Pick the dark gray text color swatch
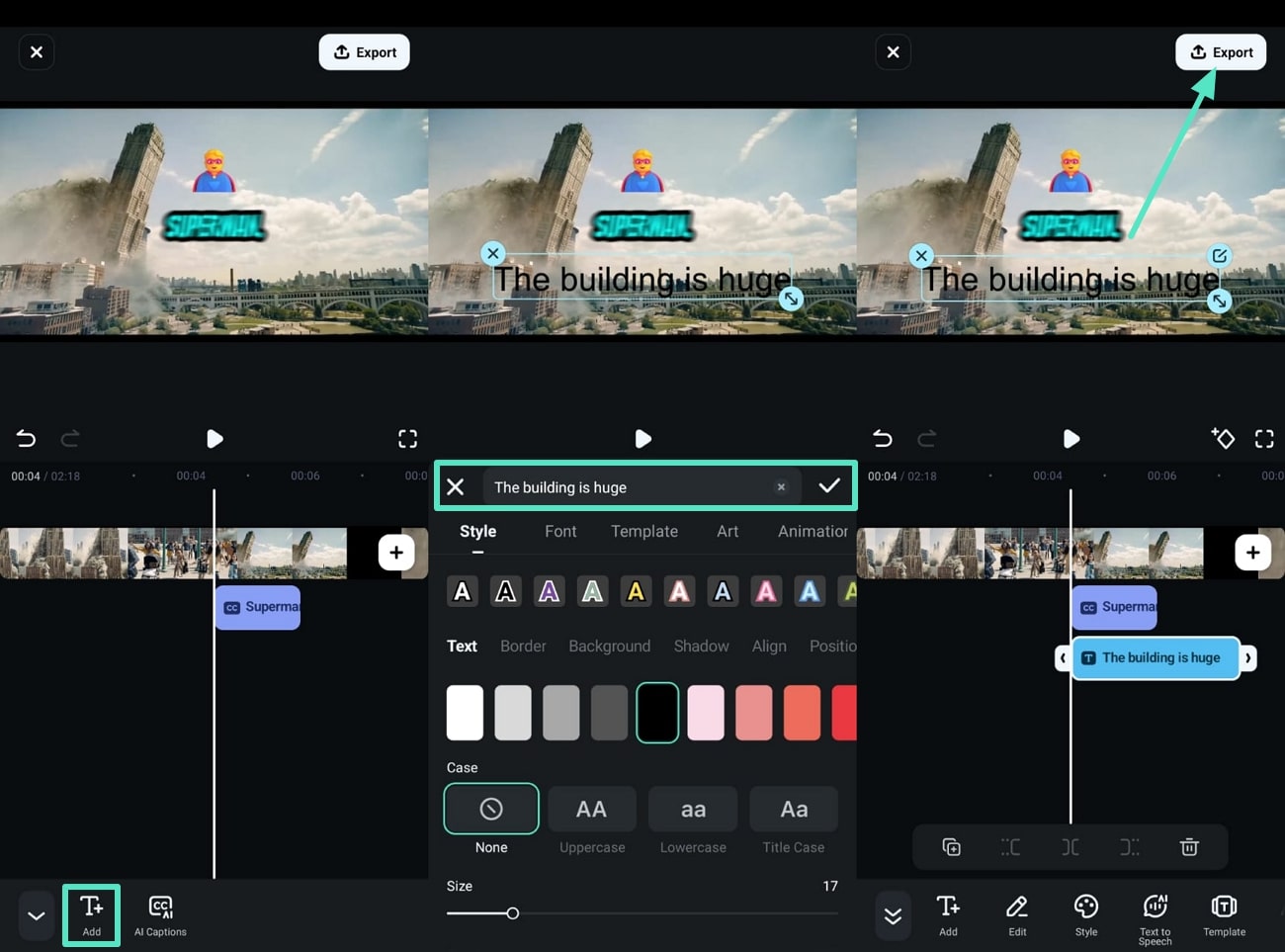The image size is (1285, 952). (609, 713)
